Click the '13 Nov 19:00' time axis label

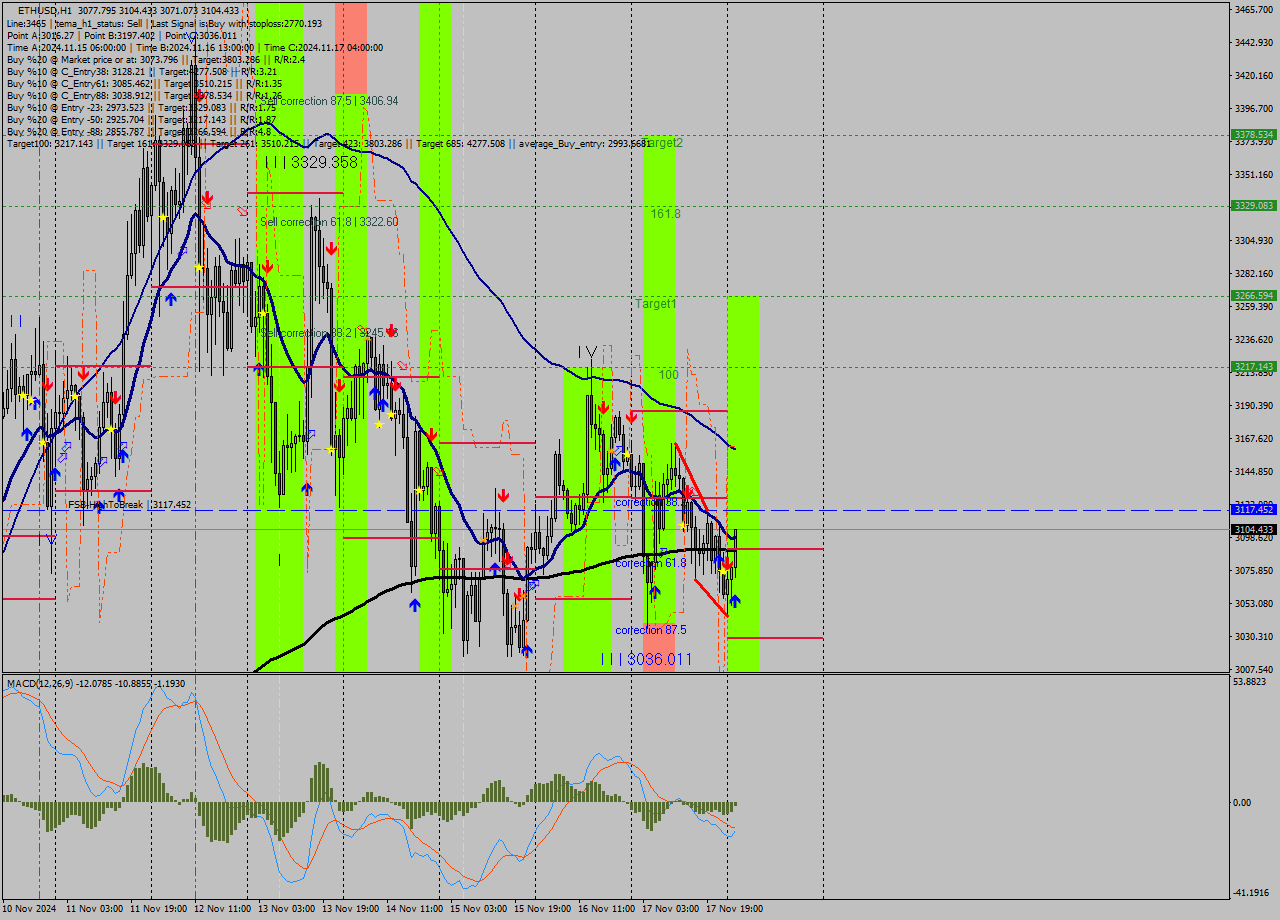[350, 909]
